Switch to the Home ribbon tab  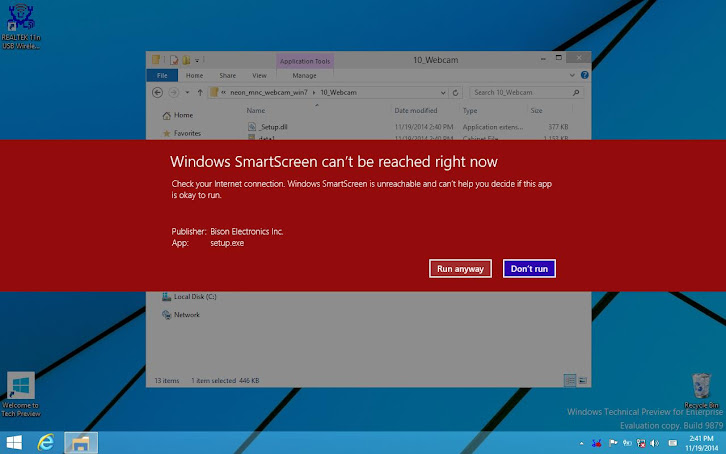point(194,75)
